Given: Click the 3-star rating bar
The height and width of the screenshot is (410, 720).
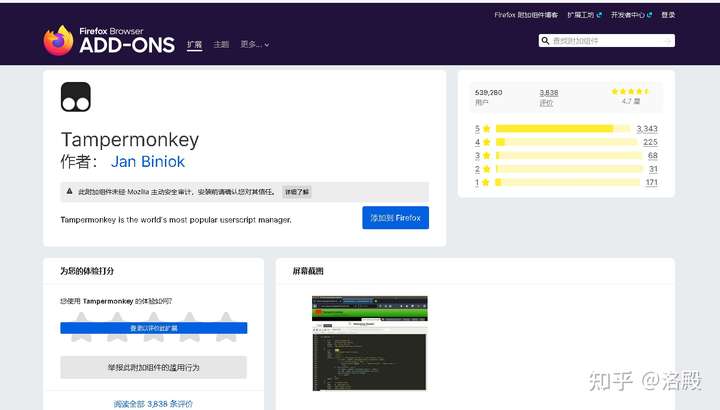Looking at the screenshot, I should pyautogui.click(x=569, y=155).
